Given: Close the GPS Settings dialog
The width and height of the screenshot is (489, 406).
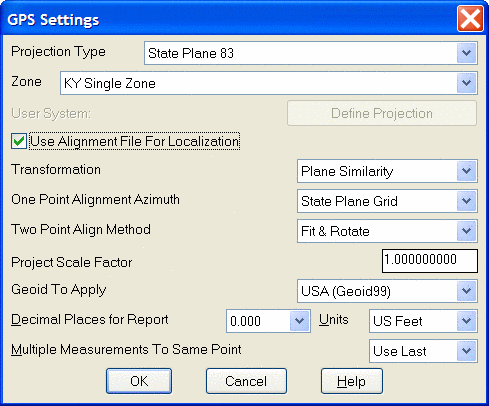Looking at the screenshot, I should [470, 19].
